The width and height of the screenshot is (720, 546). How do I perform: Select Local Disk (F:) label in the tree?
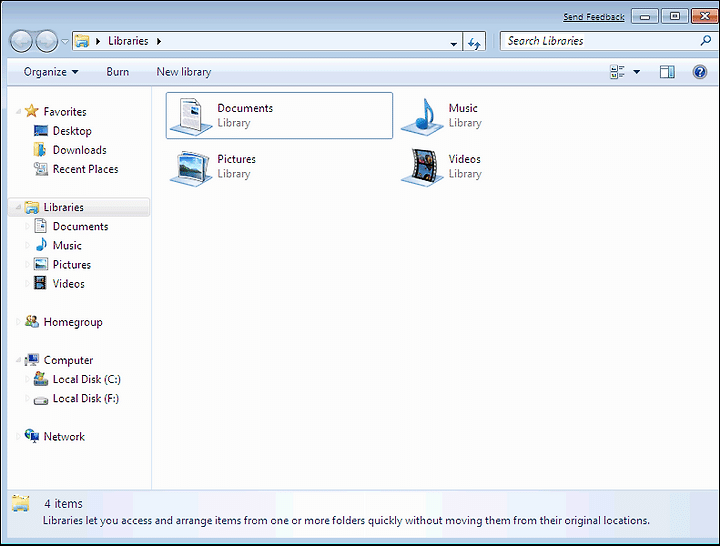click(x=86, y=399)
